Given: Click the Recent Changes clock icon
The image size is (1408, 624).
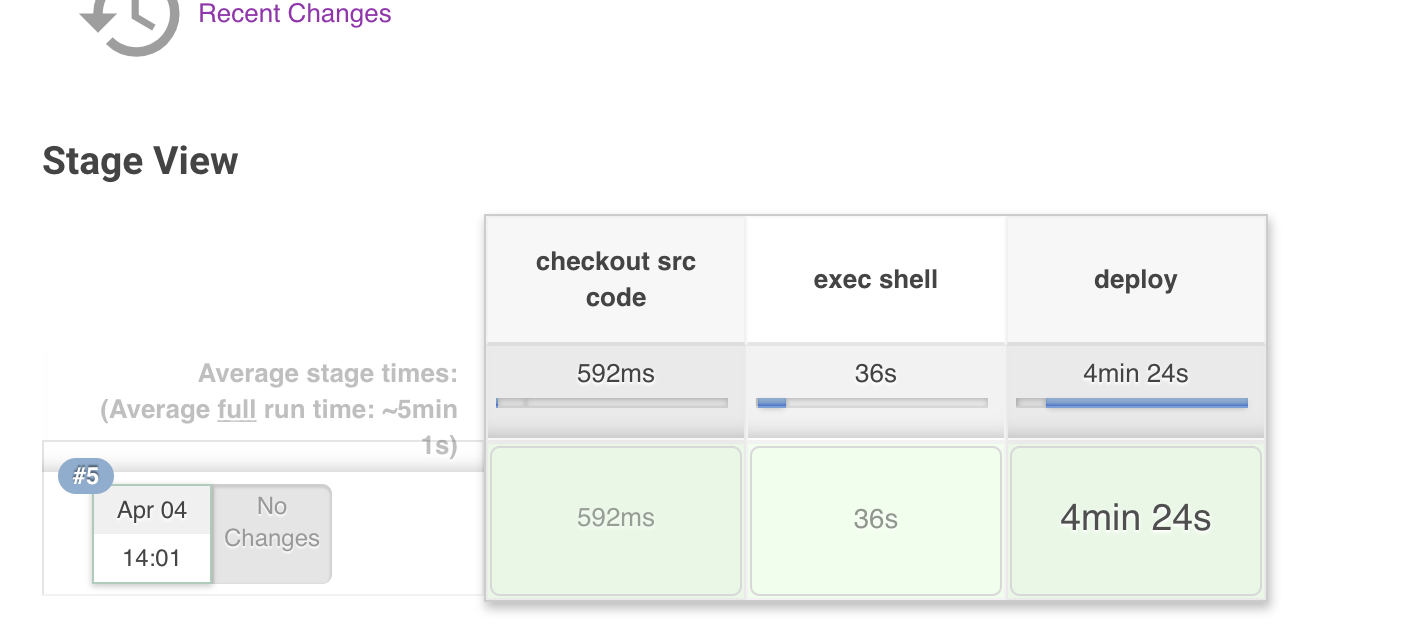Looking at the screenshot, I should (x=130, y=22).
